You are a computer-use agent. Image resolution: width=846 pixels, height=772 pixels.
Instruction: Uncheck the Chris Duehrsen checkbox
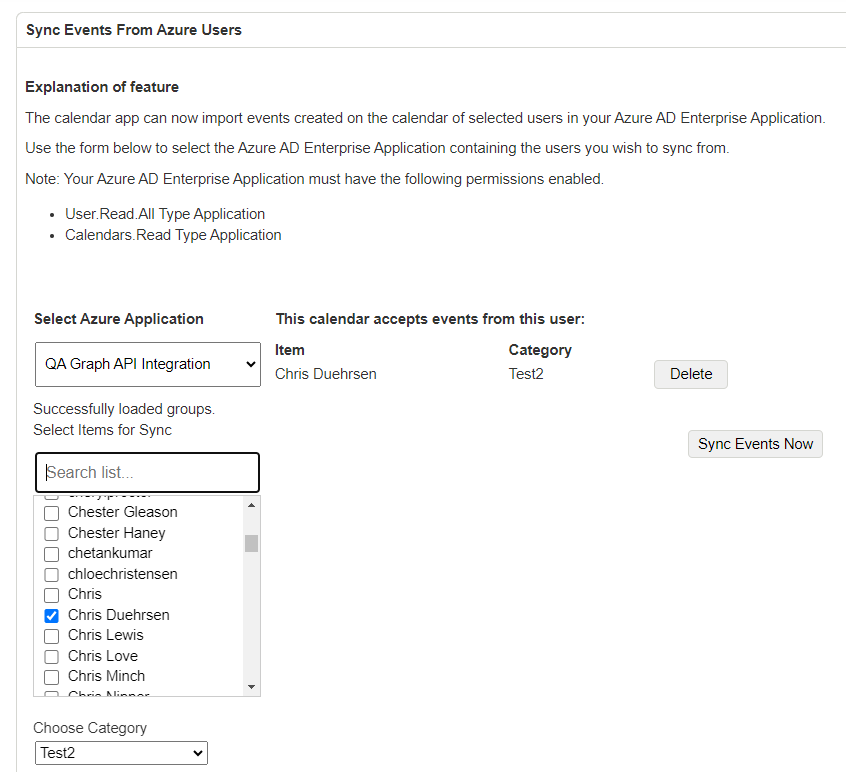51,616
